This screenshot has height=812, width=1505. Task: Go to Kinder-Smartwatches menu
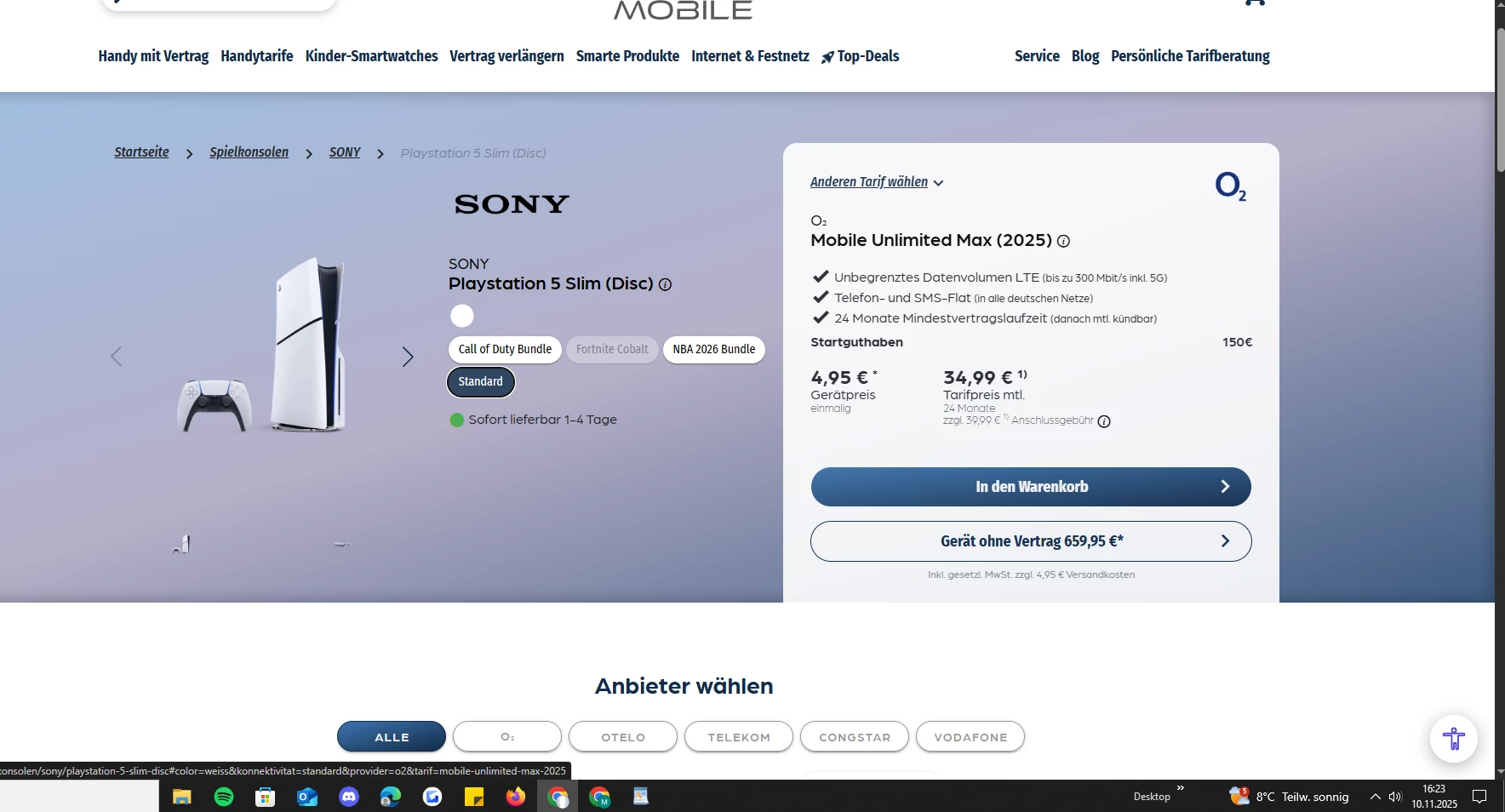tap(372, 56)
